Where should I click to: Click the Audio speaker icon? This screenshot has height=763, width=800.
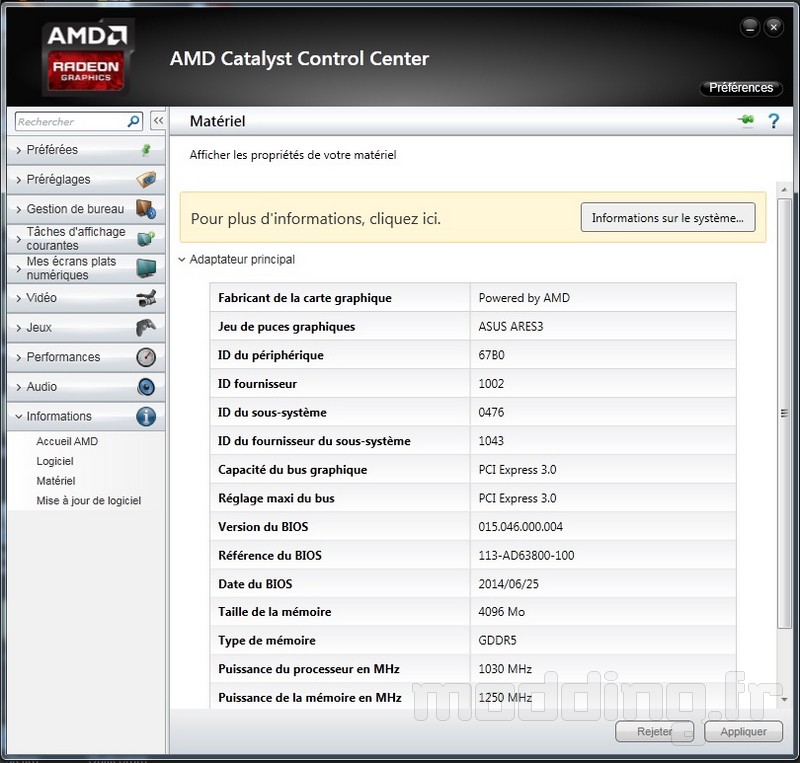point(146,387)
